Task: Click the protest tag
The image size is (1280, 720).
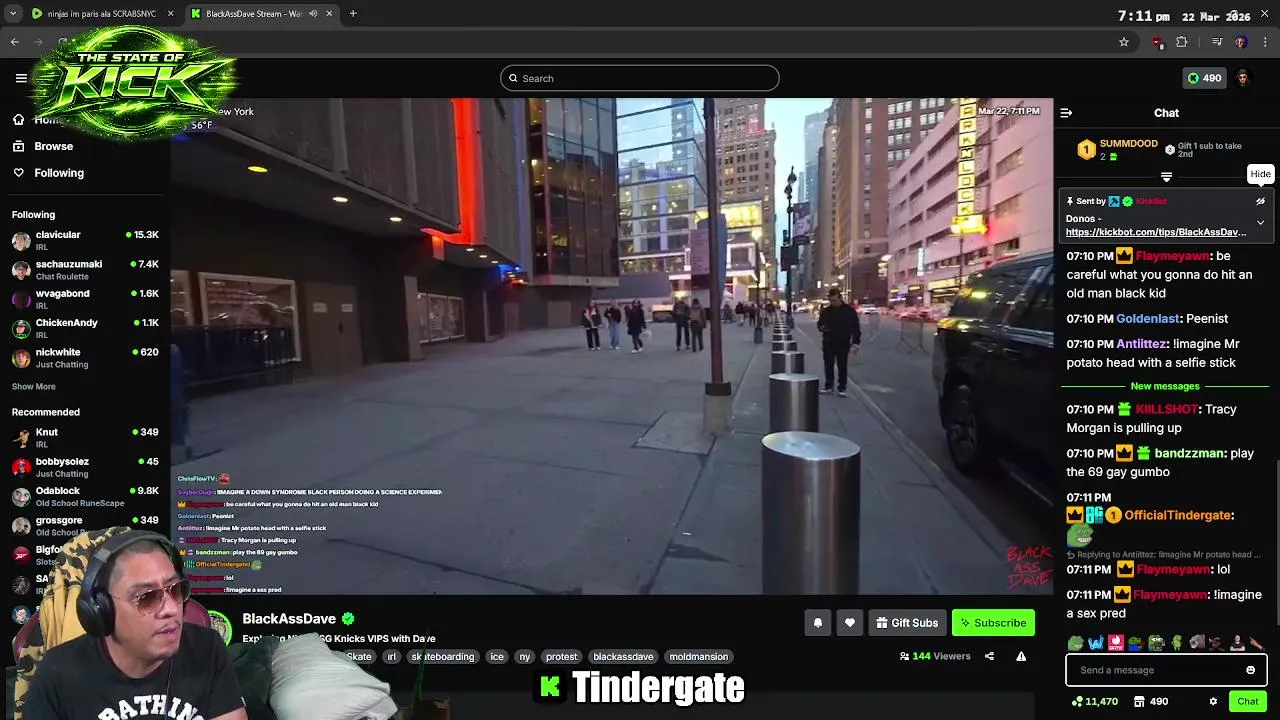Action: pos(561,657)
